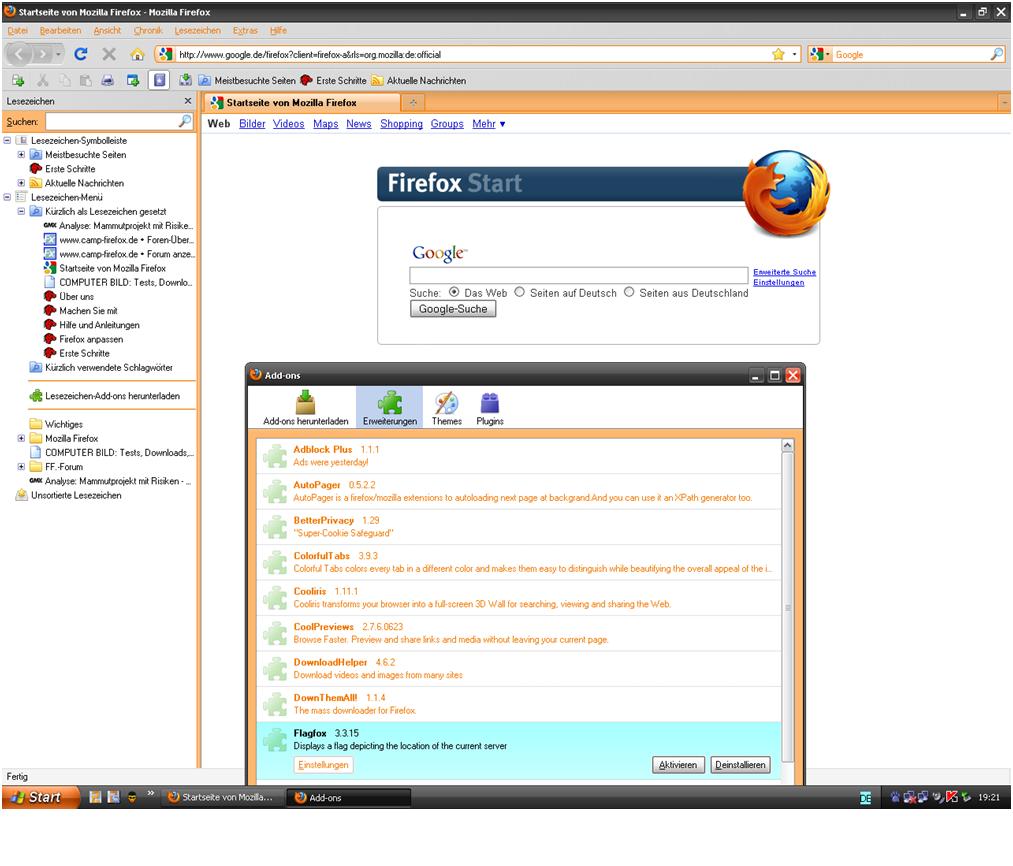
Task: Go back with the Back arrow button
Action: coord(19,54)
